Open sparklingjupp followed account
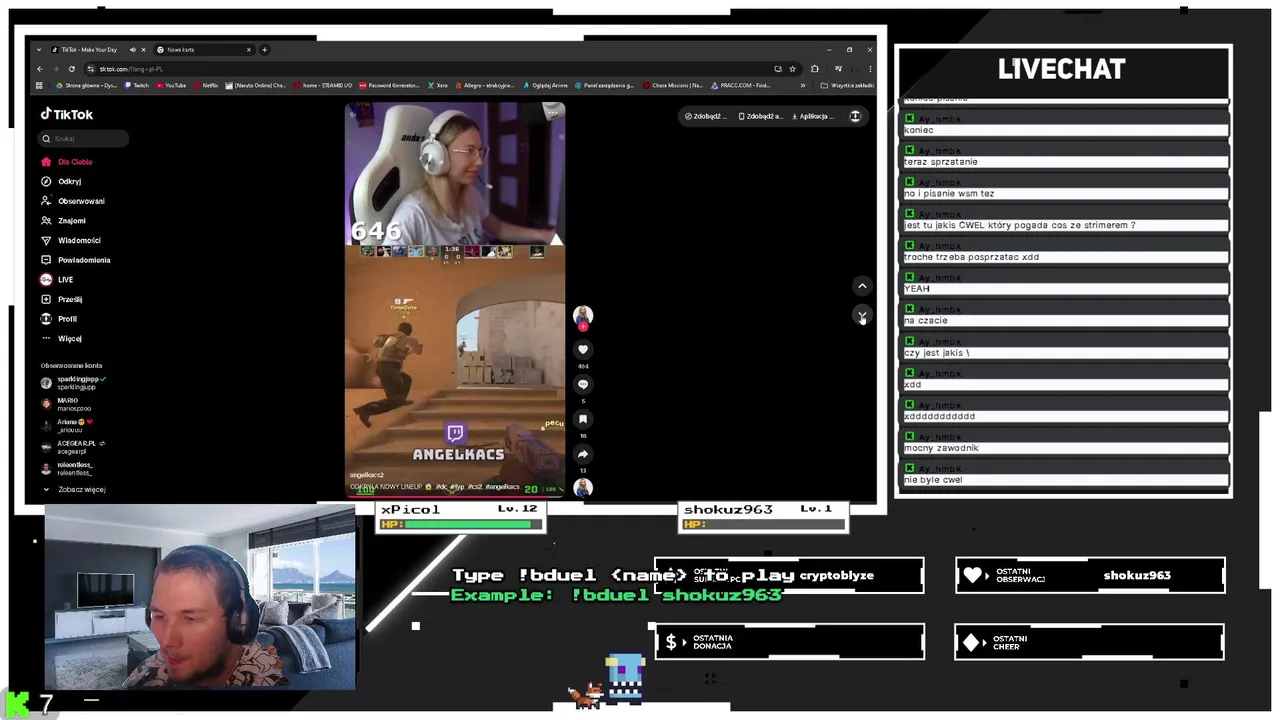Image resolution: width=1280 pixels, height=720 pixels. 73,383
